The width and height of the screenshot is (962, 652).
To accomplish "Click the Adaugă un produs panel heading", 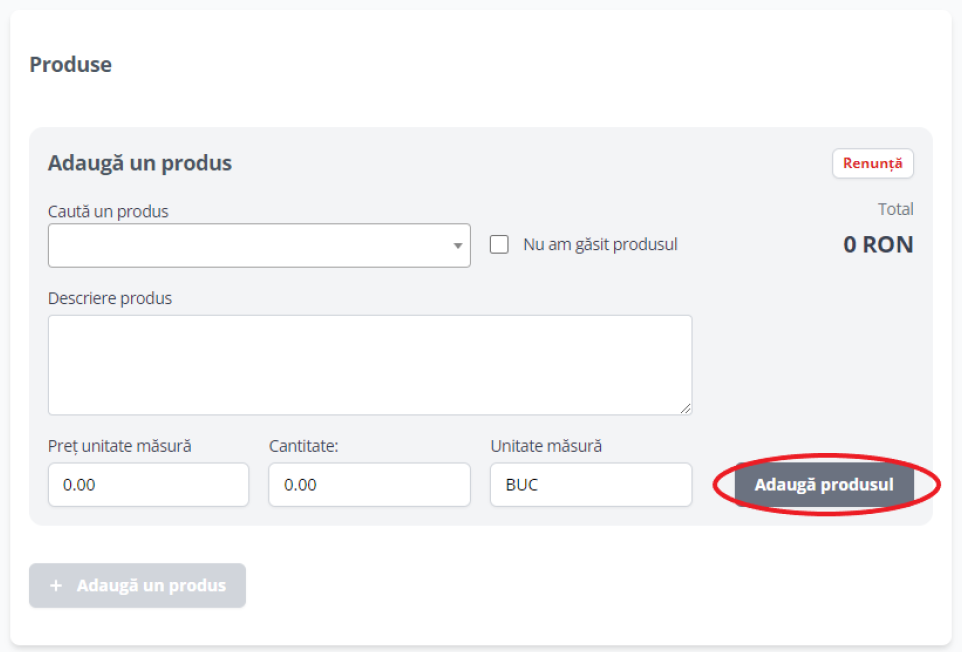I will pyautogui.click(x=140, y=163).
